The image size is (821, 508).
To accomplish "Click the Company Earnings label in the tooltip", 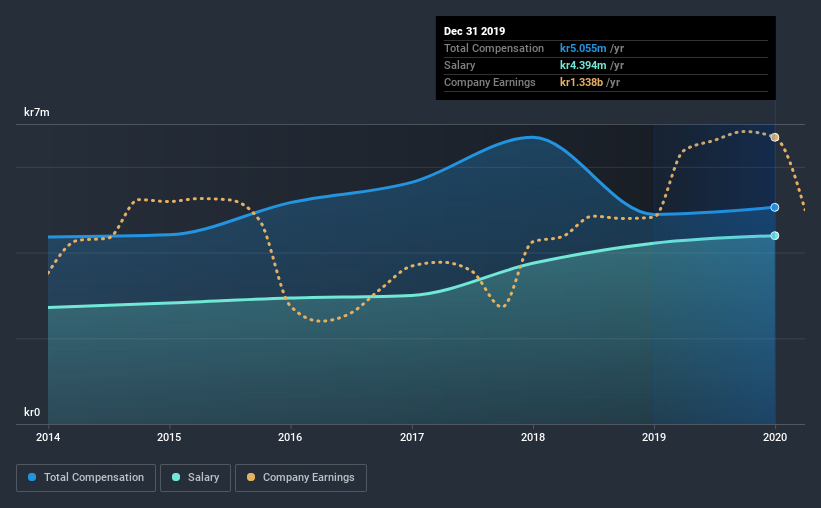I will pyautogui.click(x=490, y=82).
